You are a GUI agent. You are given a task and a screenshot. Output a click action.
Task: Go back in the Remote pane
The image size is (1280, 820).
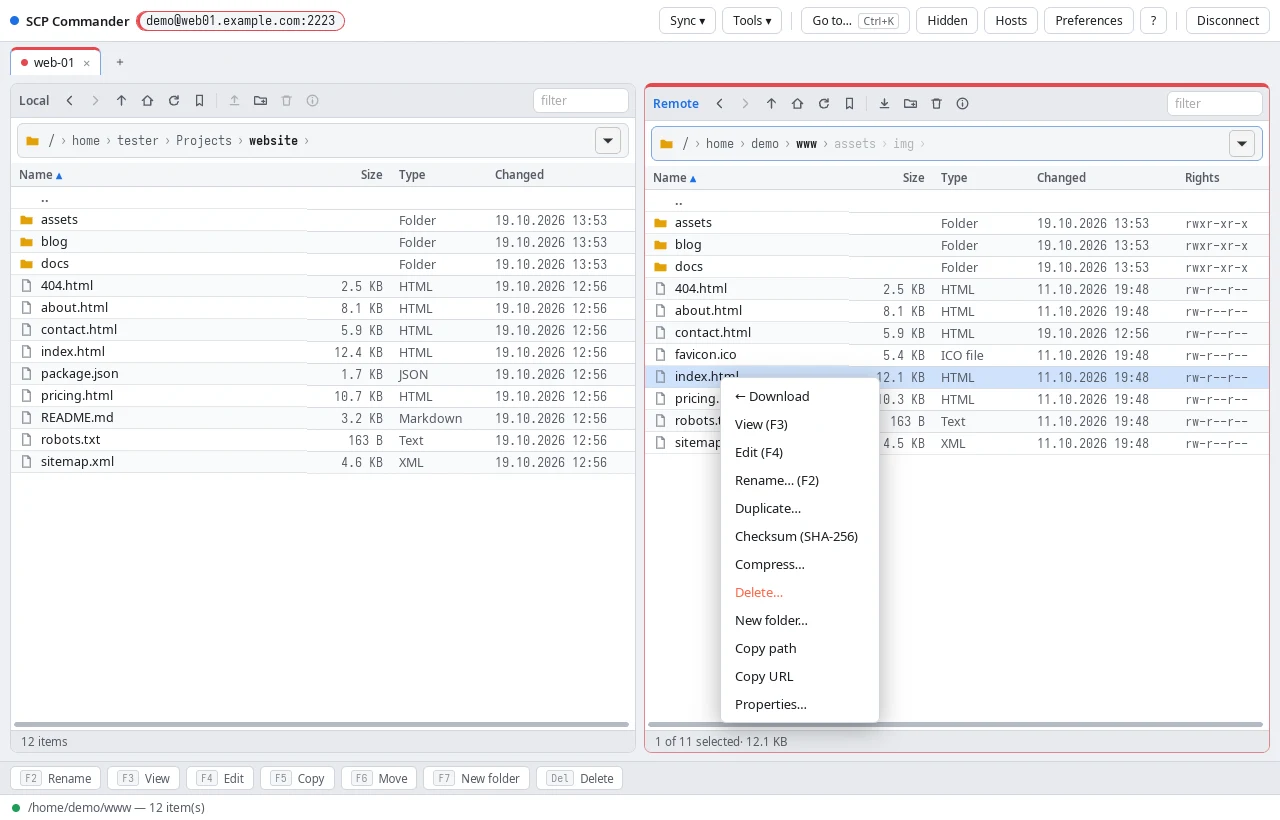[x=719, y=103]
